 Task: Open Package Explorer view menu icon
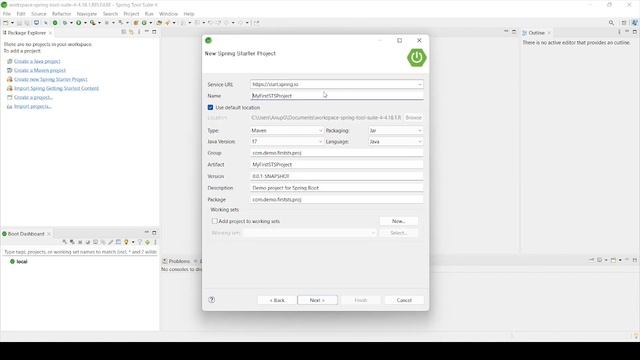tap(139, 32)
